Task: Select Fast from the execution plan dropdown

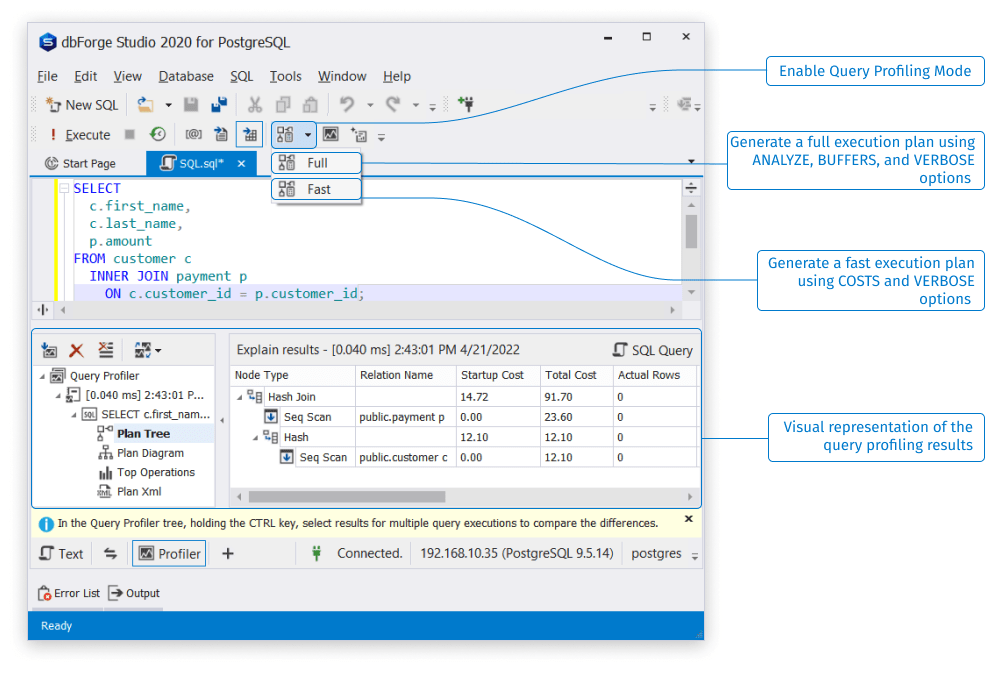Action: (316, 189)
